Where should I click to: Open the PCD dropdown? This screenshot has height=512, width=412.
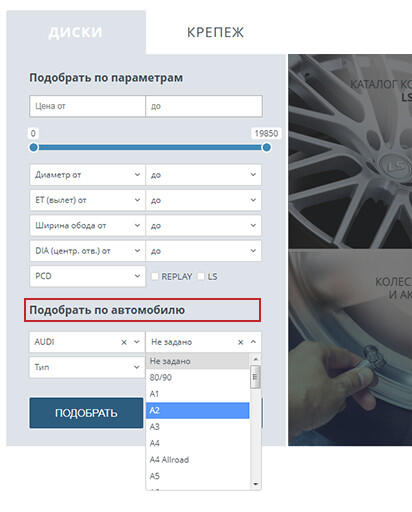(87, 276)
